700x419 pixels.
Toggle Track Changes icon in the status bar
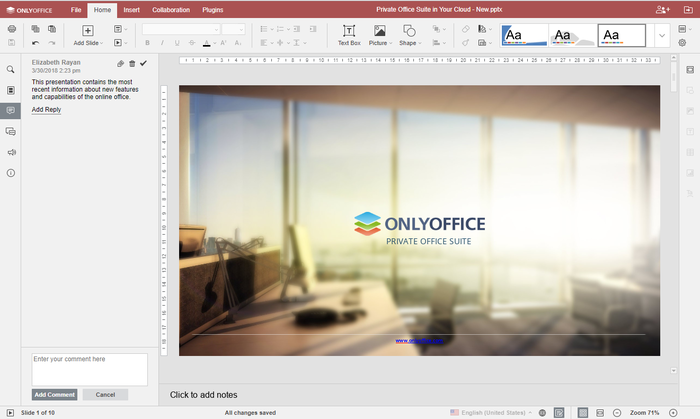559,413
